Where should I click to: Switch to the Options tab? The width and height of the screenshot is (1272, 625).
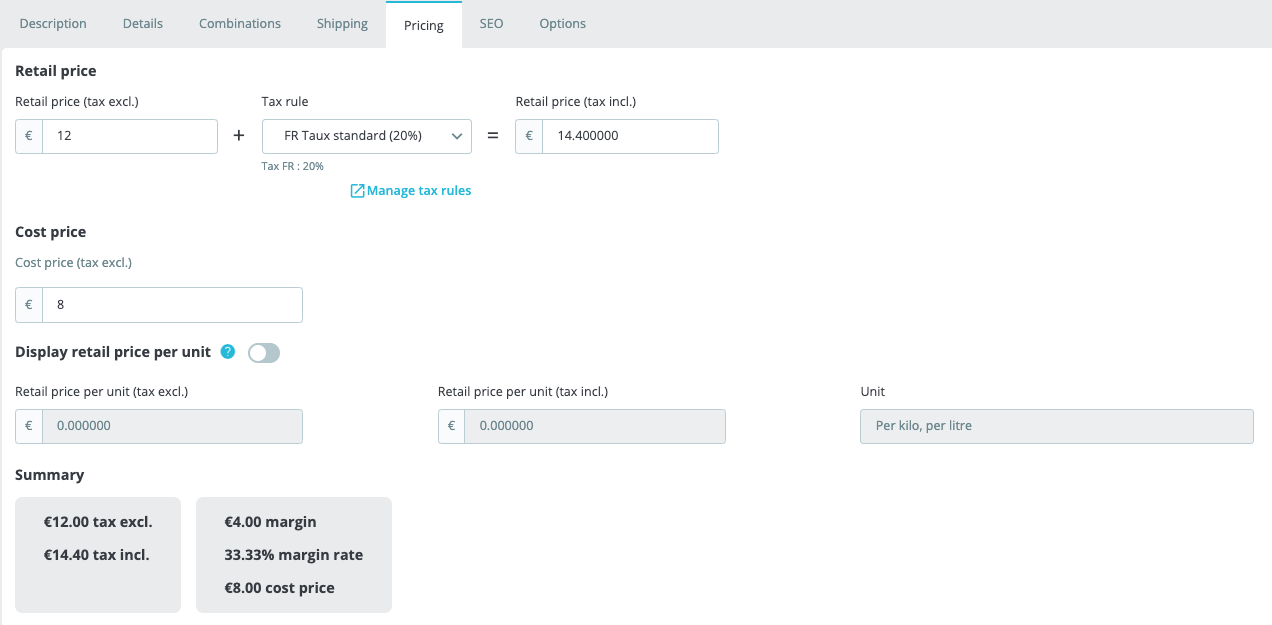[x=562, y=23]
